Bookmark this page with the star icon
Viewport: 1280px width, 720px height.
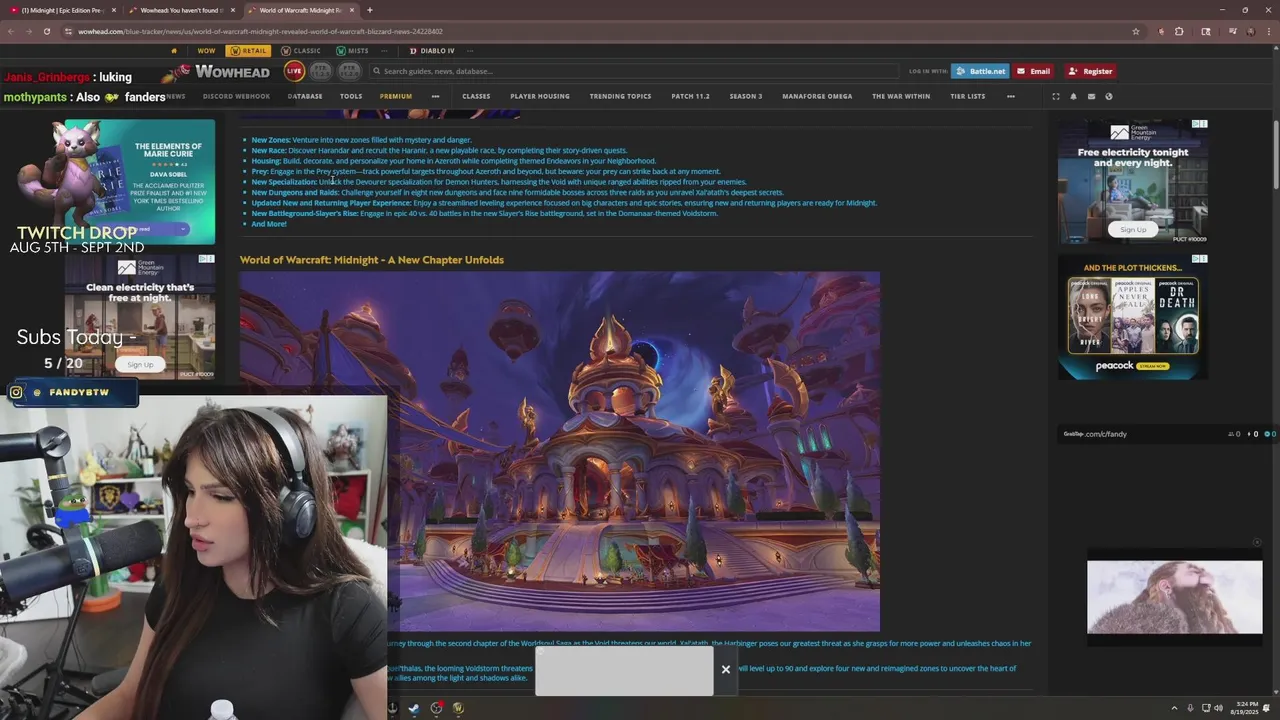coord(1136,31)
